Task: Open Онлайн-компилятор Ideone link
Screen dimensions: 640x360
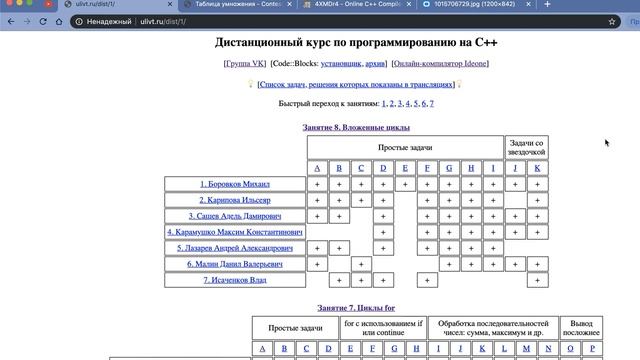Action: pos(440,64)
